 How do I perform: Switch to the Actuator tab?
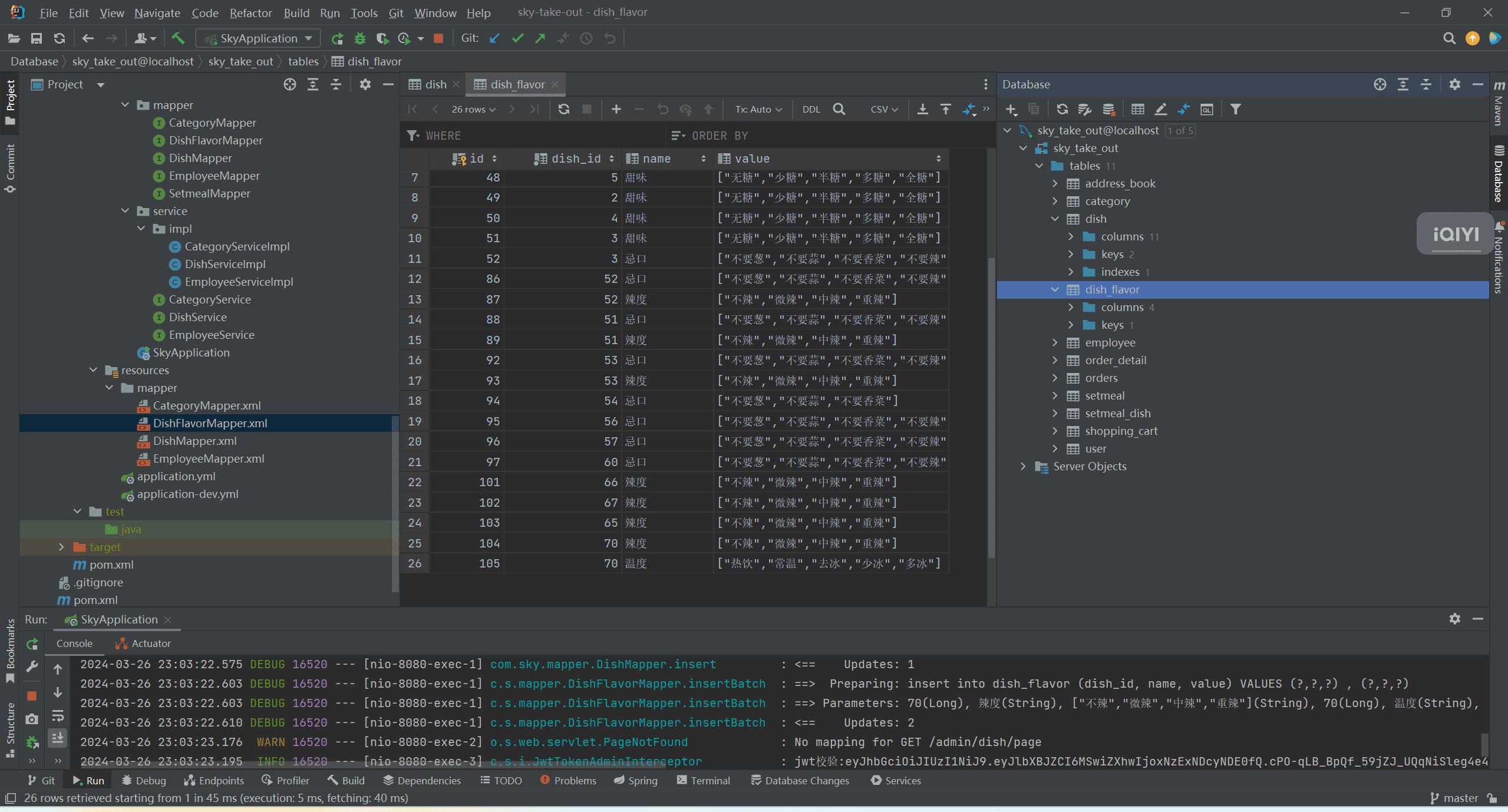(143, 643)
